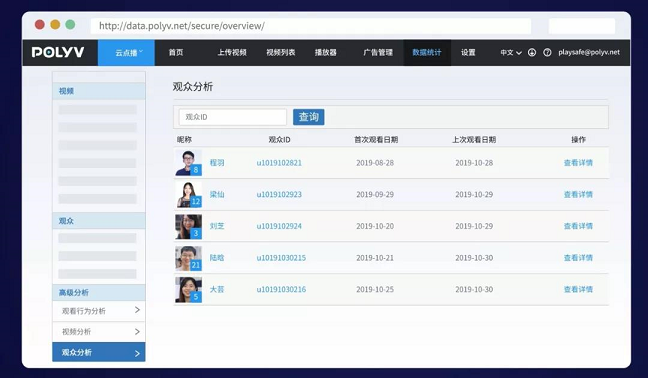Open the 上传视频 page
This screenshot has height=378, width=648.
(x=232, y=52)
